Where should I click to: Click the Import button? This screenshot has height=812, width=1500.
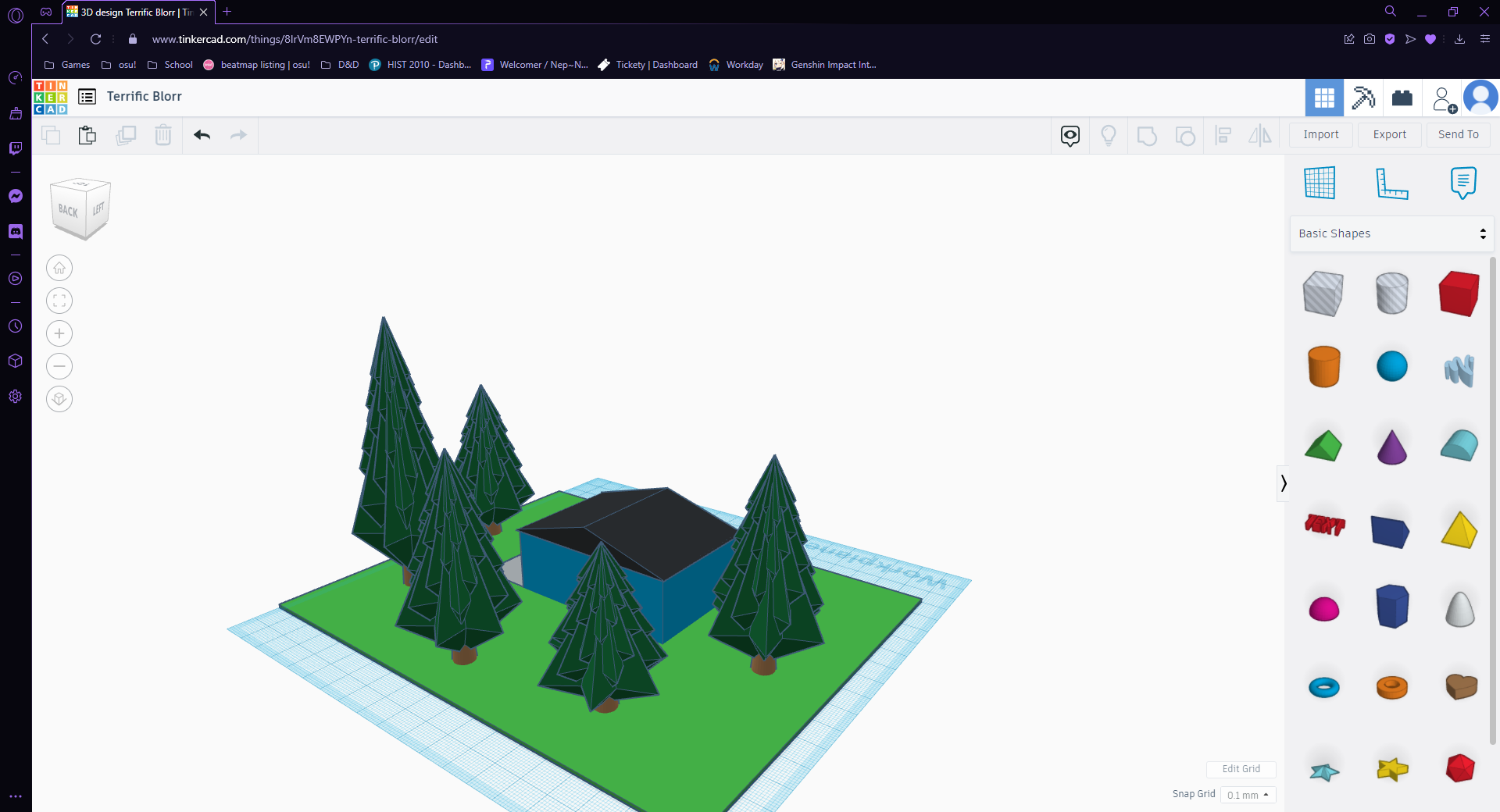pyautogui.click(x=1321, y=134)
